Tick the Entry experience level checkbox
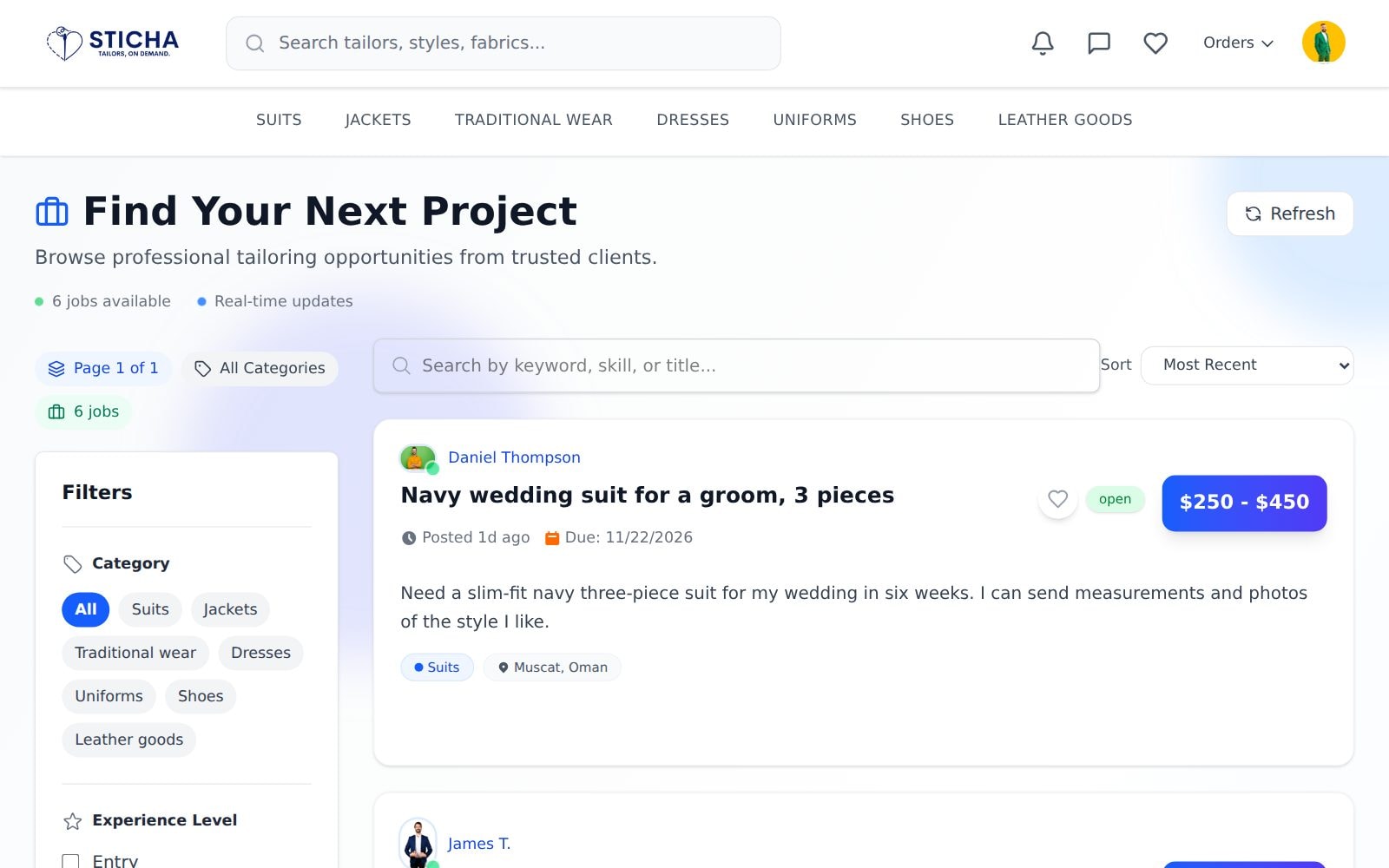Image resolution: width=1389 pixels, height=868 pixels. (x=70, y=861)
